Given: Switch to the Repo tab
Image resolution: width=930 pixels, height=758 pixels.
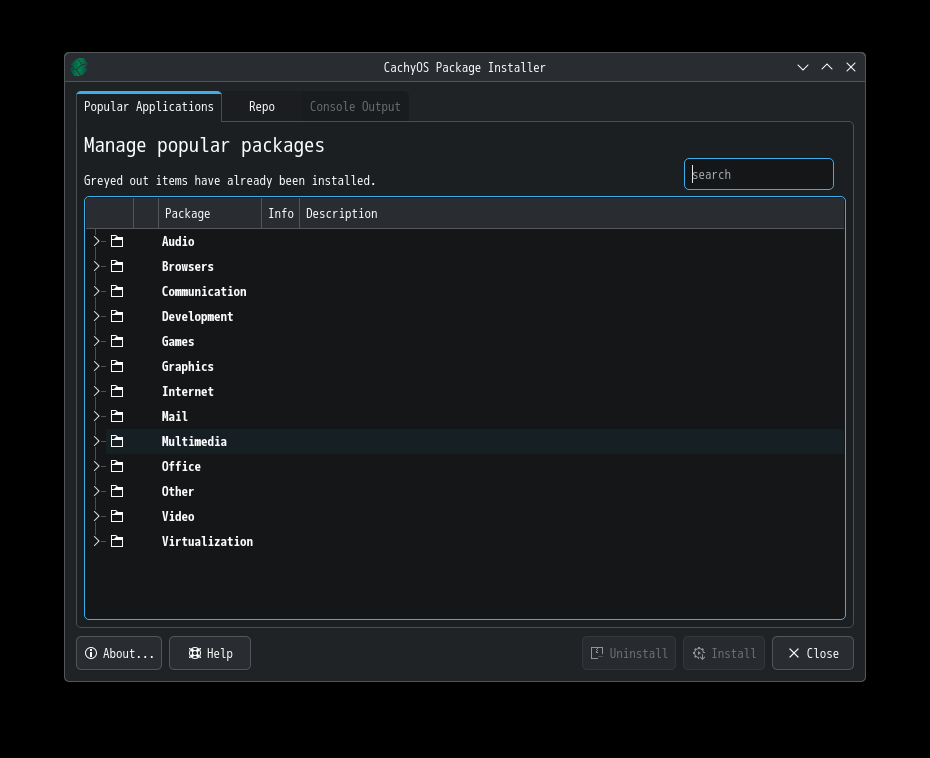Looking at the screenshot, I should click(261, 106).
